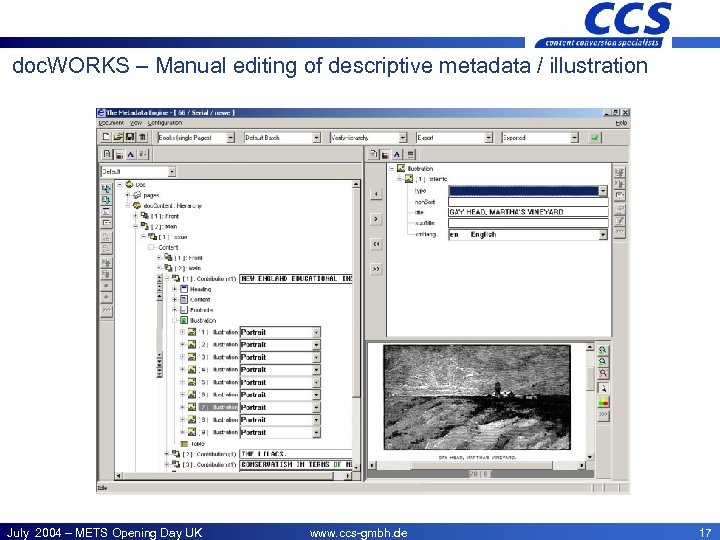Screen dimensions: 720x540
Task: Click the '>>>' more button in left sidebar
Action: (106, 310)
